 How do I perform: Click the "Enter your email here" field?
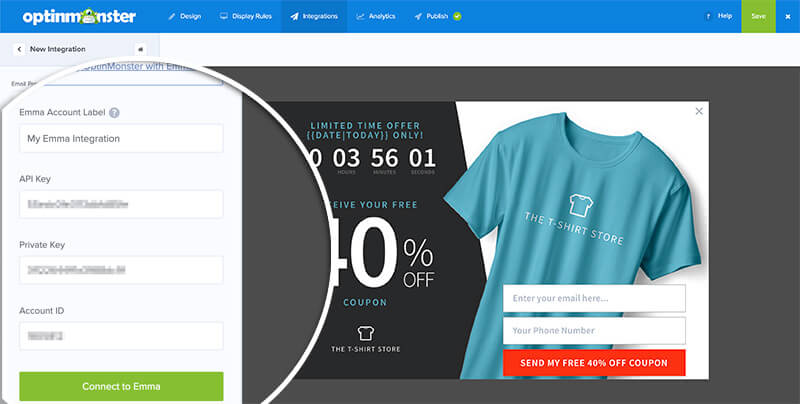tap(594, 298)
